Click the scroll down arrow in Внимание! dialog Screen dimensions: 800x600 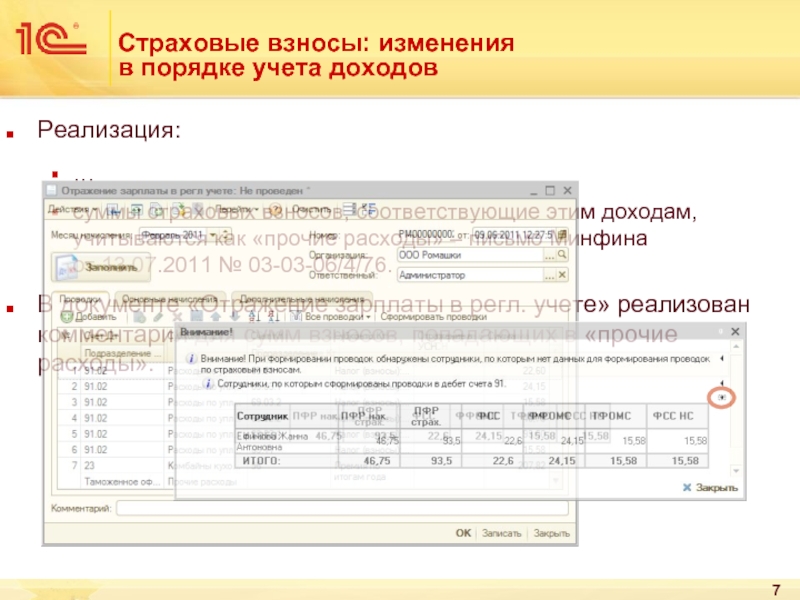(735, 470)
